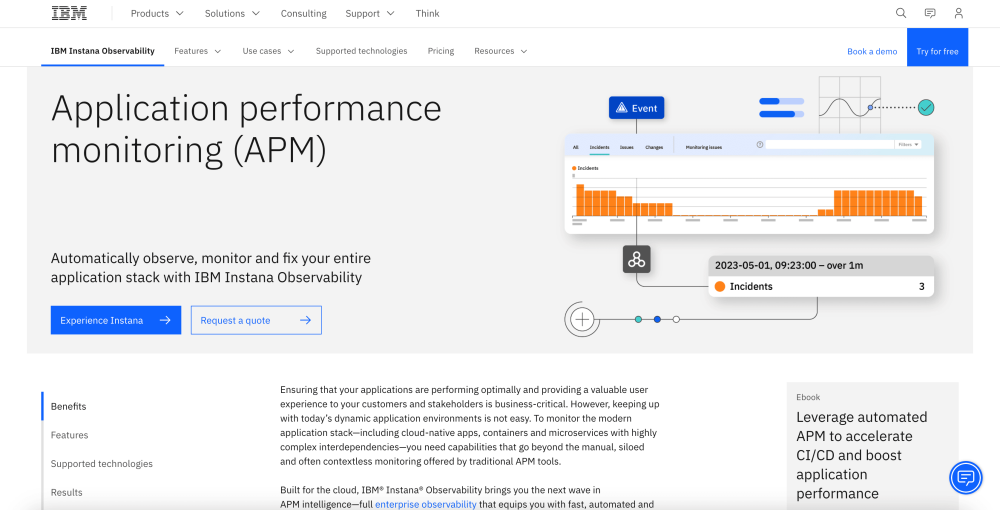1000x510 pixels.
Task: Click the green checkmark circle icon
Action: (x=926, y=107)
